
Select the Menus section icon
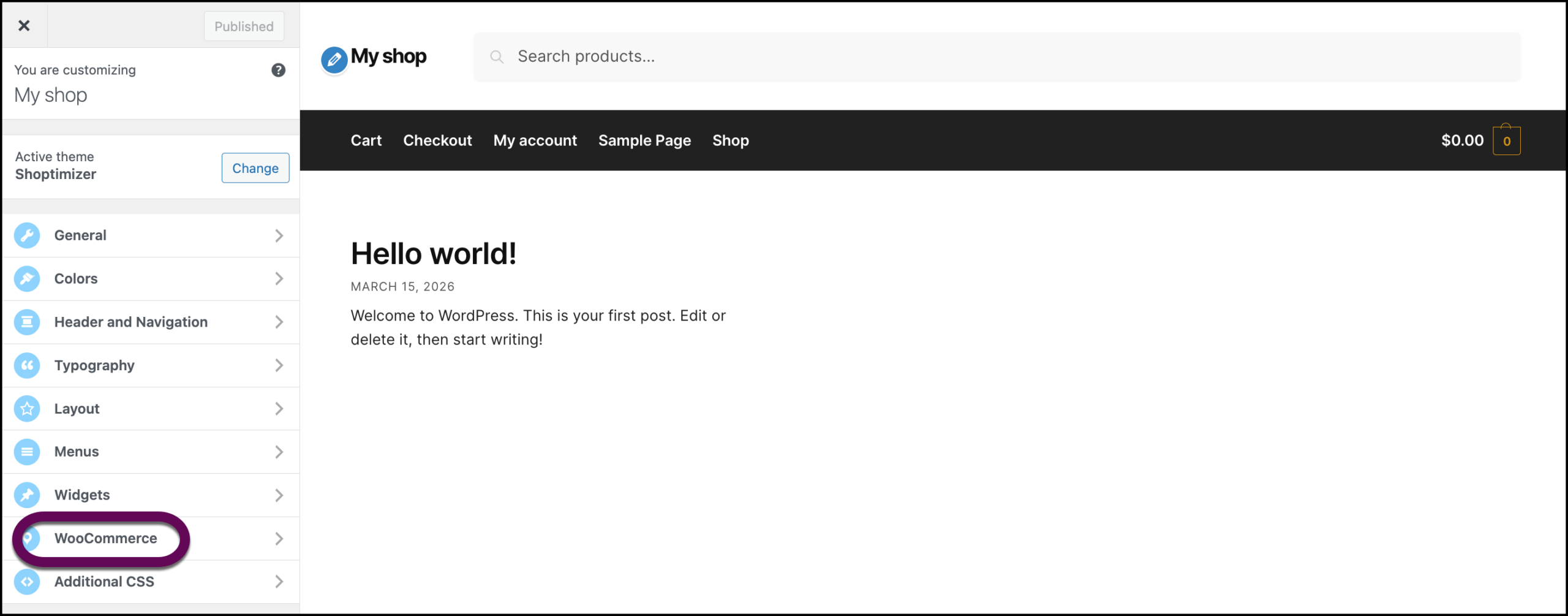click(x=27, y=452)
